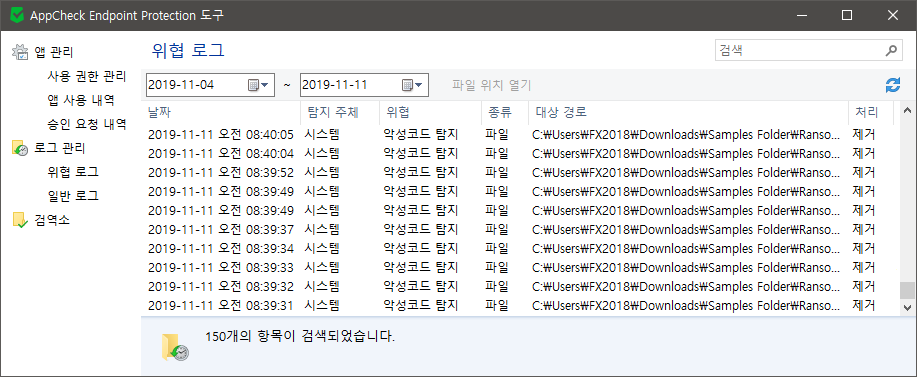The width and height of the screenshot is (917, 377).
Task: Click the 앱 관리 gear icon
Action: point(20,52)
